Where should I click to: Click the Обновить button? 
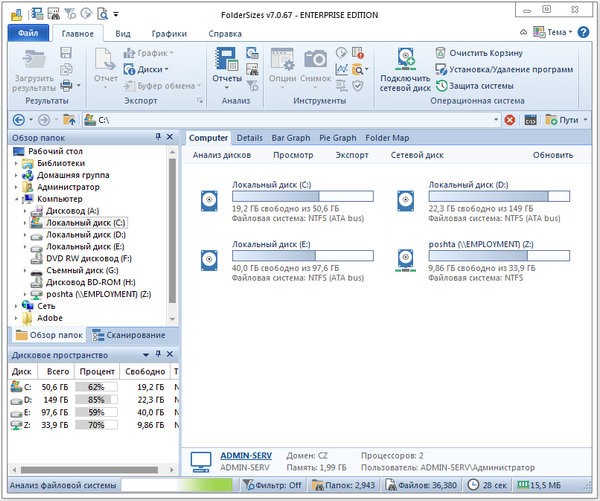552,155
